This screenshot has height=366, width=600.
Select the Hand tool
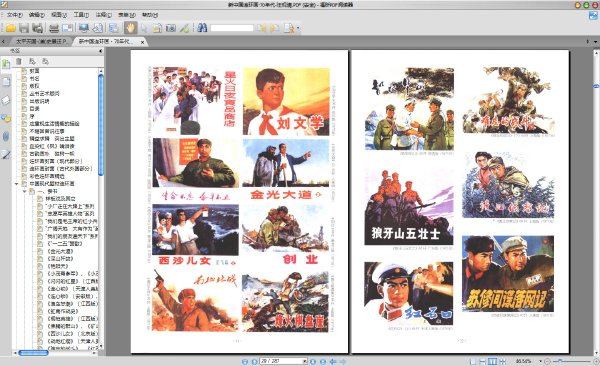tap(130, 28)
